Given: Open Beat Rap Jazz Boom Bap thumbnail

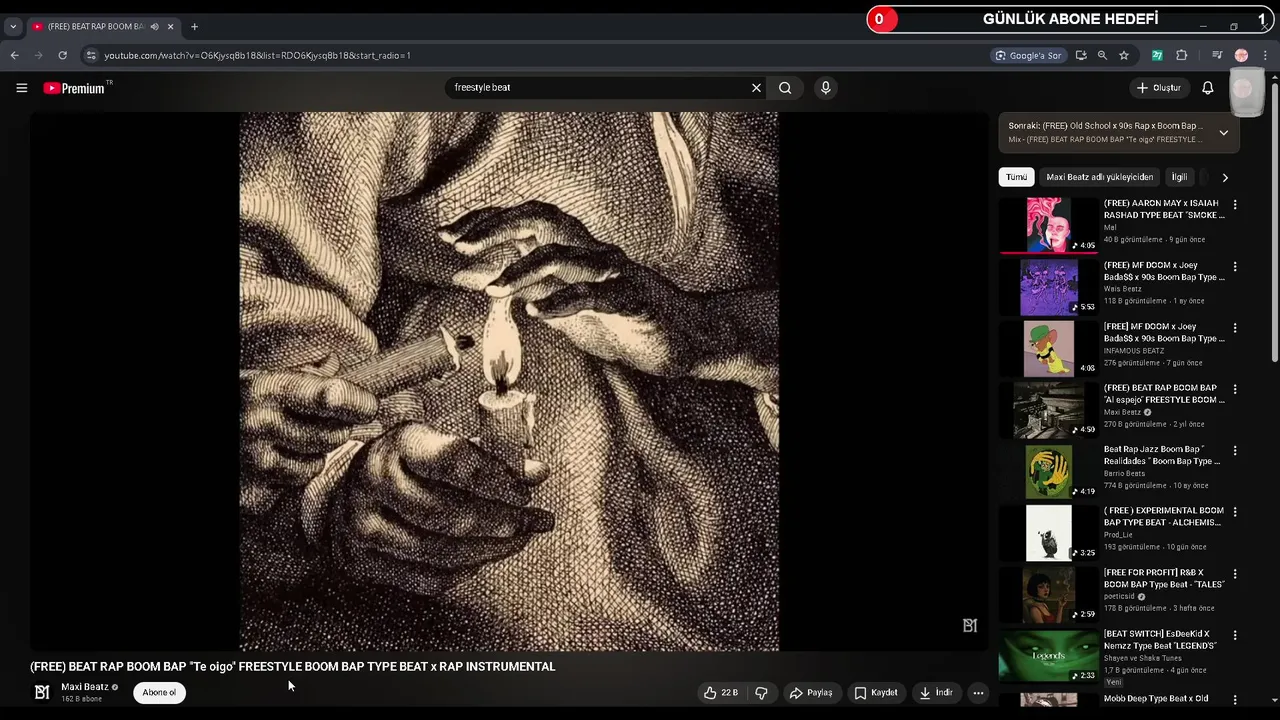Looking at the screenshot, I should pos(1049,471).
